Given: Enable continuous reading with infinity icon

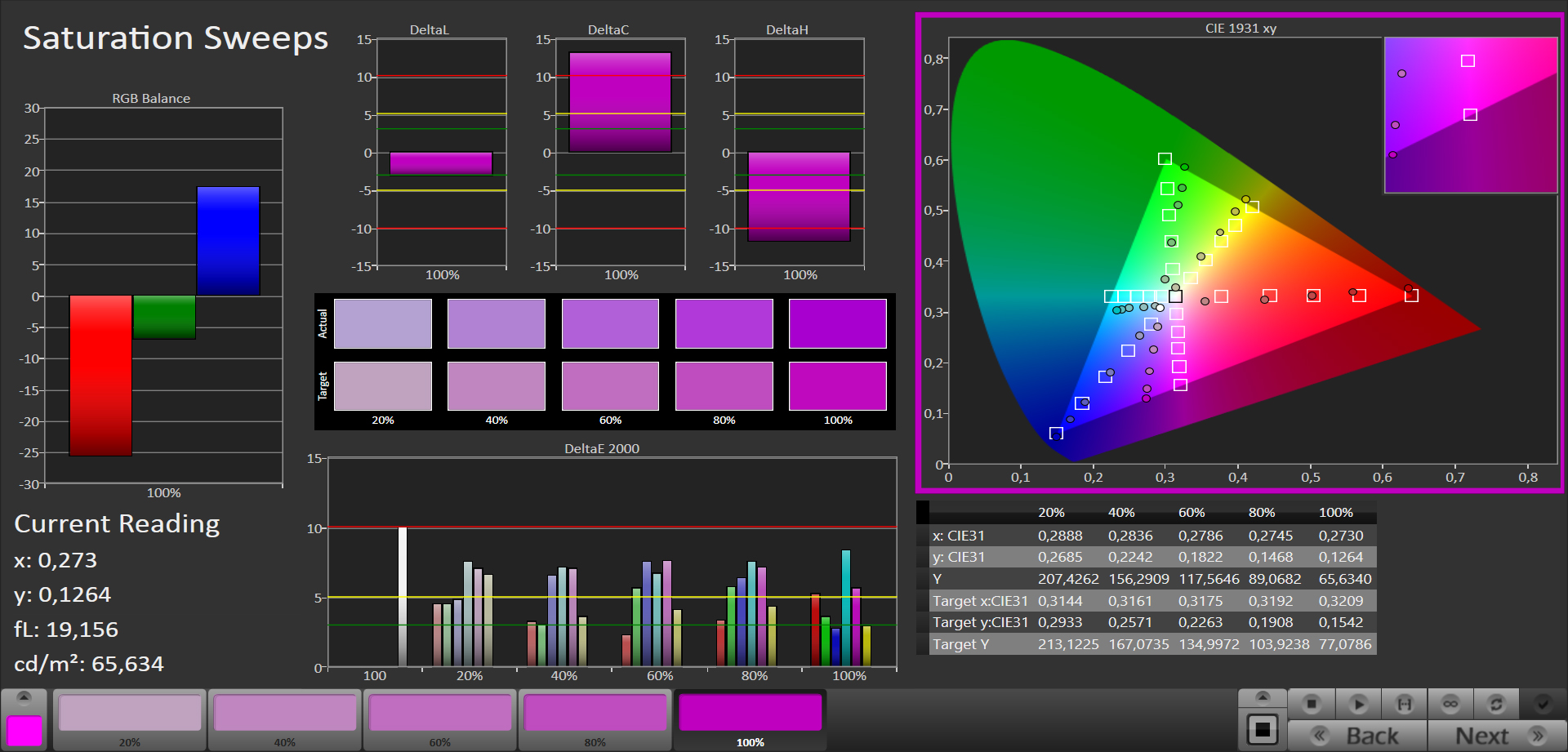Looking at the screenshot, I should 1450,703.
